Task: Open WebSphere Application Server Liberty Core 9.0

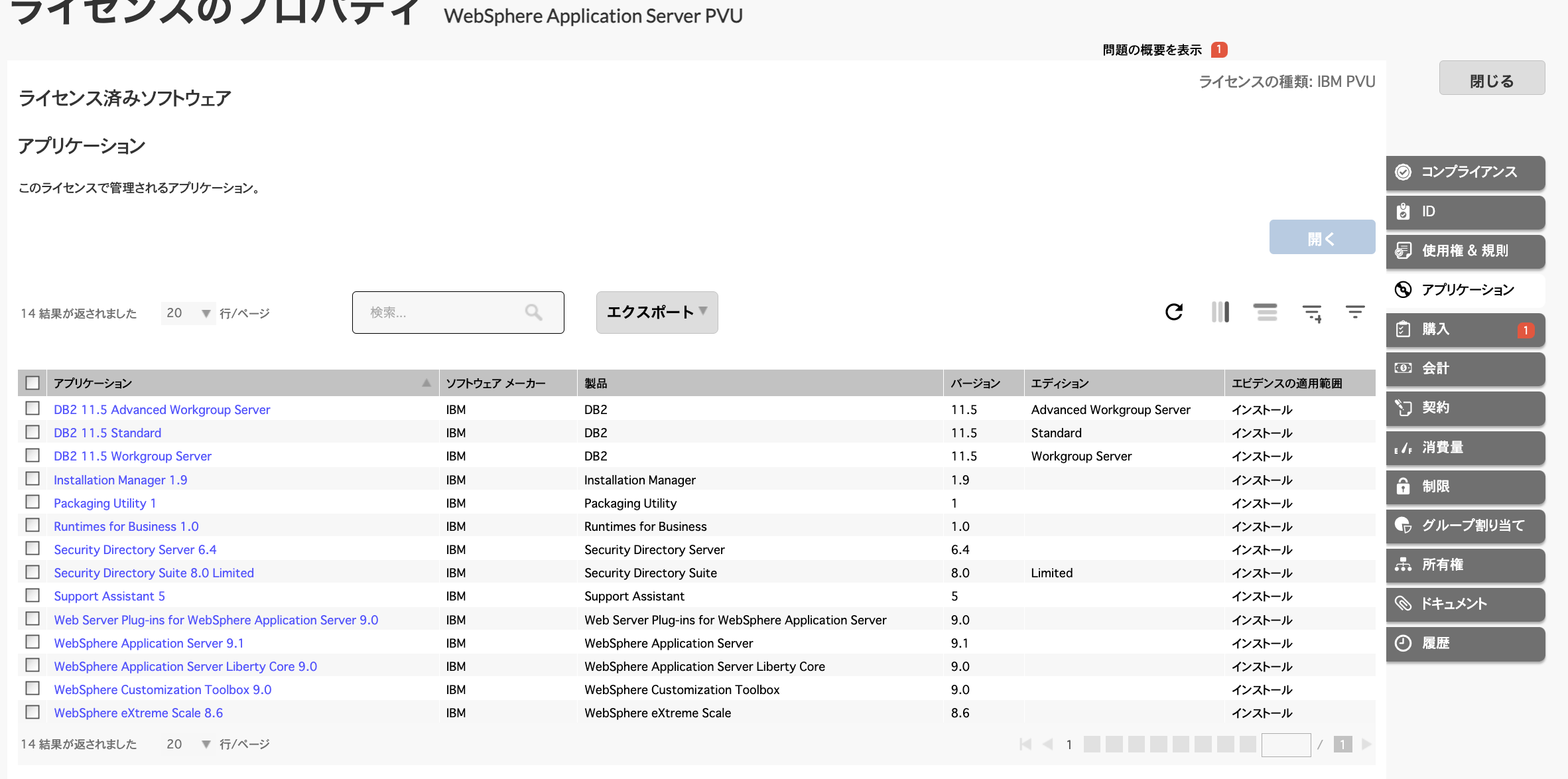Action: [x=186, y=666]
